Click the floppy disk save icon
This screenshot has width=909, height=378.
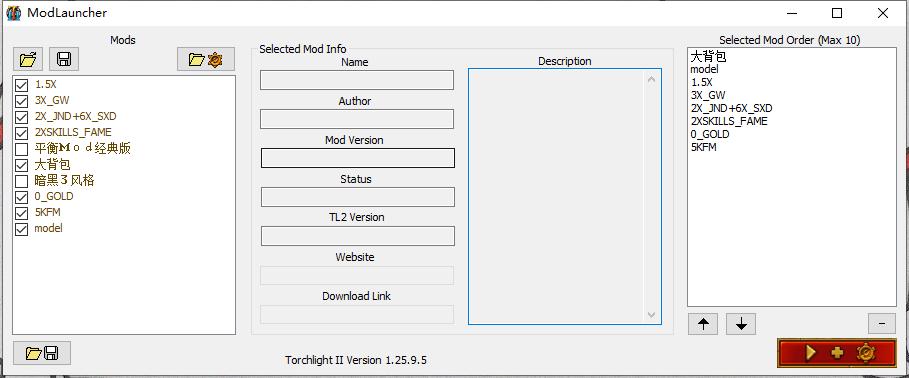(64, 59)
